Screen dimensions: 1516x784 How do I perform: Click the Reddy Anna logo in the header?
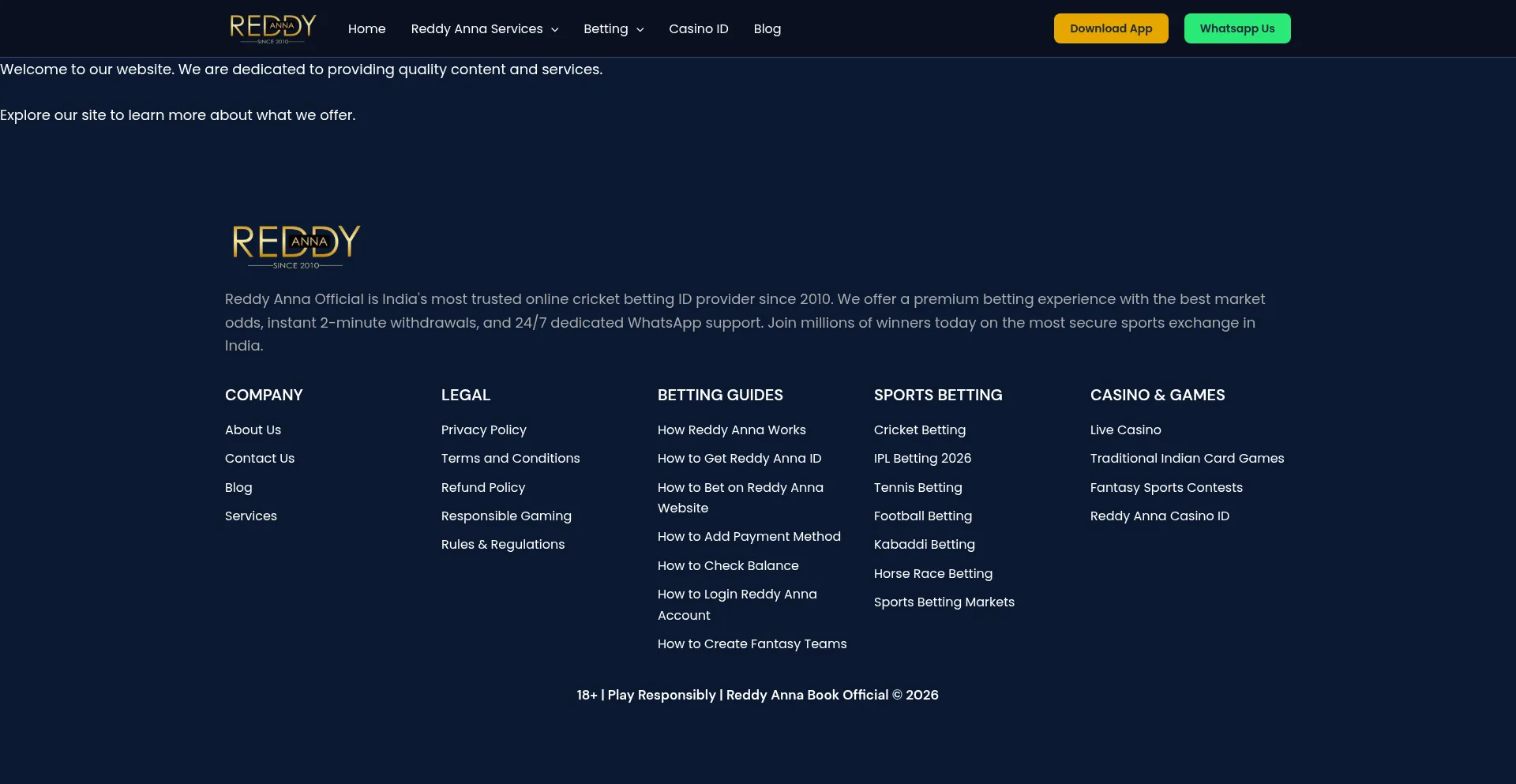[x=272, y=28]
